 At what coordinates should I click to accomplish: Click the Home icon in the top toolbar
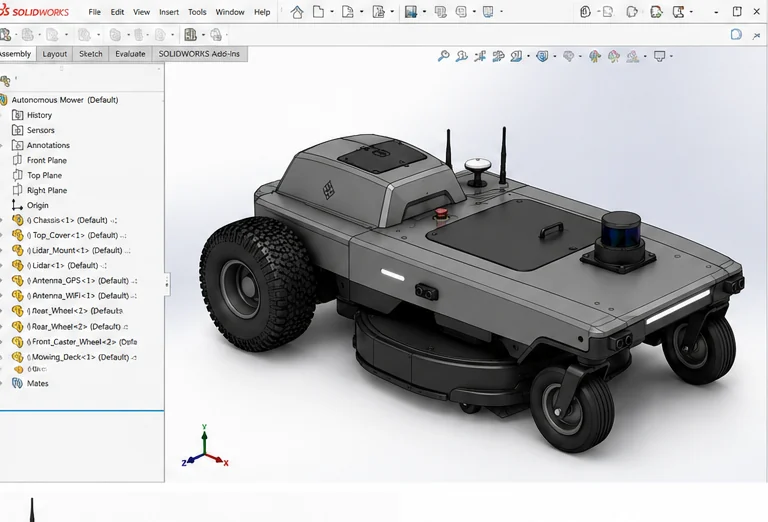297,12
